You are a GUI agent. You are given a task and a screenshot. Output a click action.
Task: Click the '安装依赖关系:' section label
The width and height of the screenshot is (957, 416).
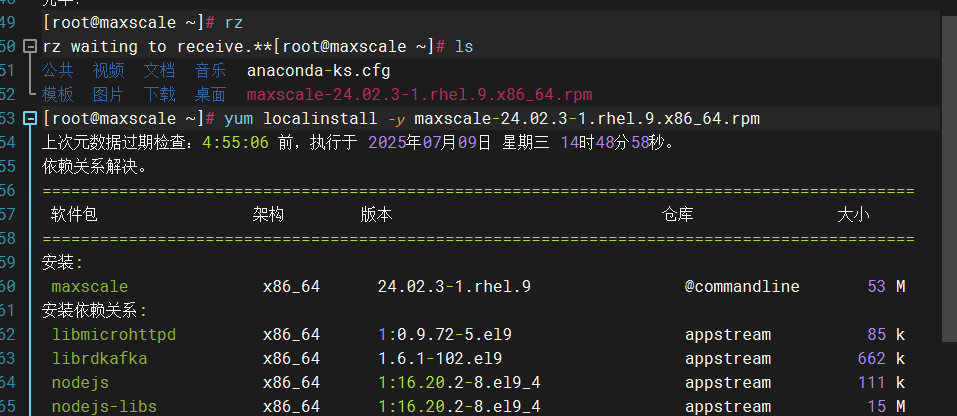tap(95, 310)
